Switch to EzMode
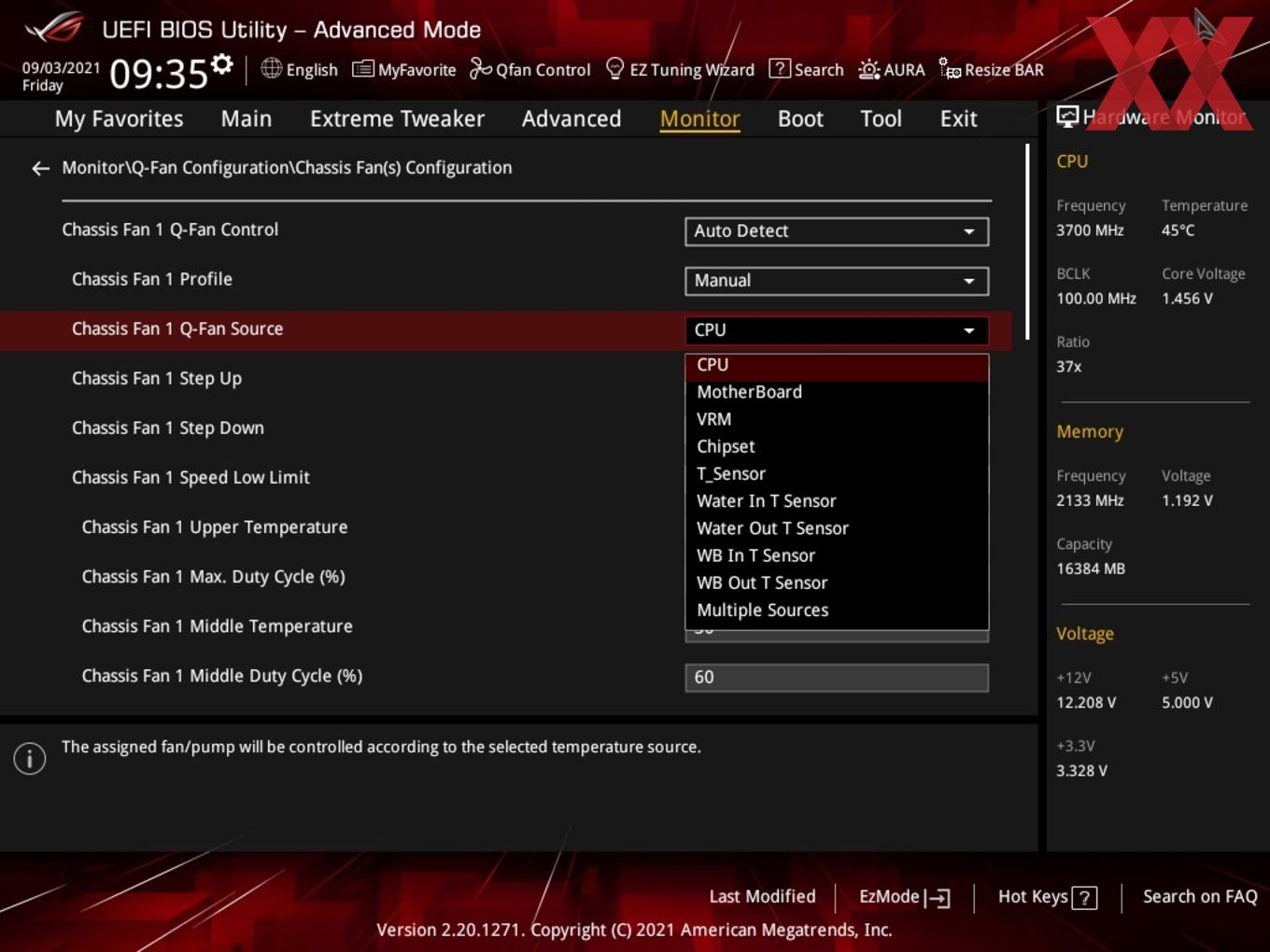 pyautogui.click(x=904, y=897)
